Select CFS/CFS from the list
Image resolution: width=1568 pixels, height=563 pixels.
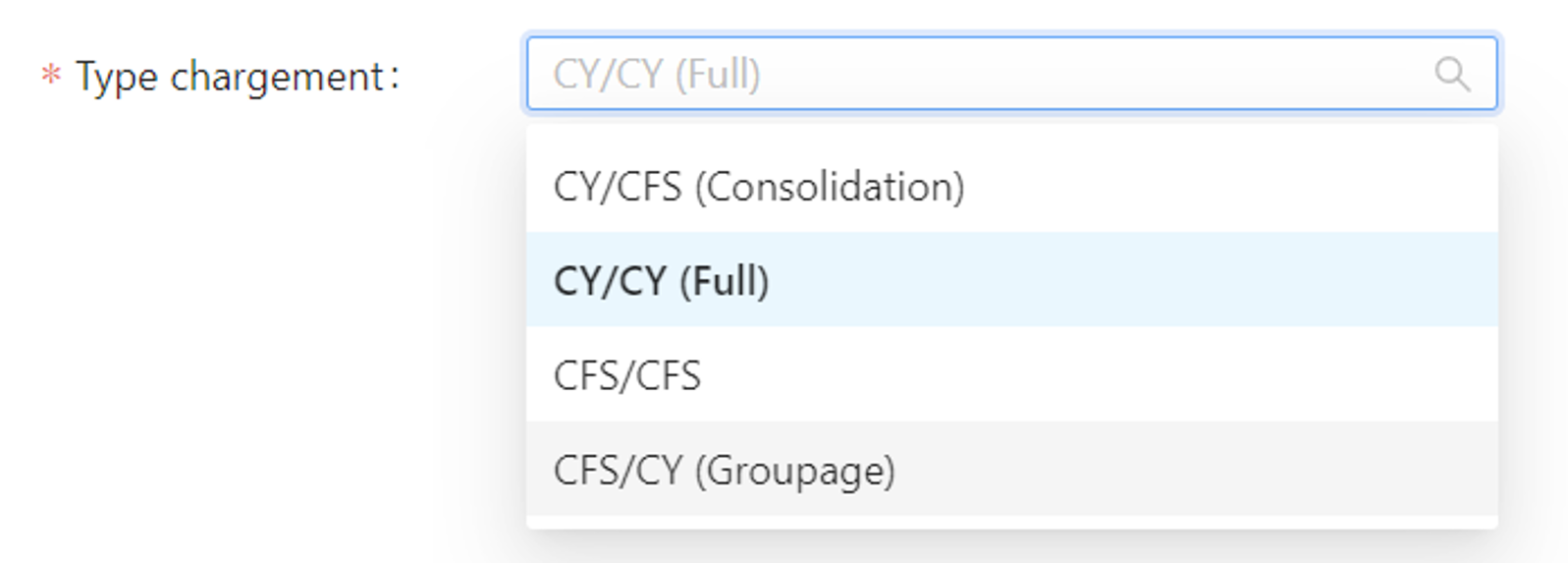click(627, 375)
